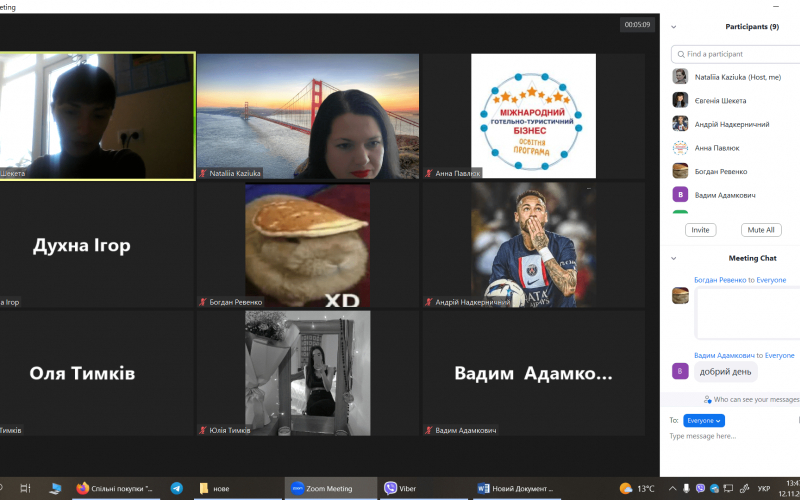This screenshot has height=500, width=800.
Task: Click Євгенія Шекета's avatar in participants list
Action: pyautogui.click(x=680, y=100)
